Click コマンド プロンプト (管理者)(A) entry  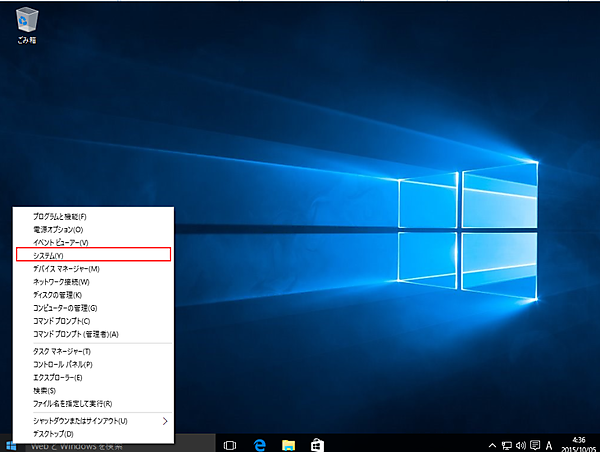click(93, 333)
